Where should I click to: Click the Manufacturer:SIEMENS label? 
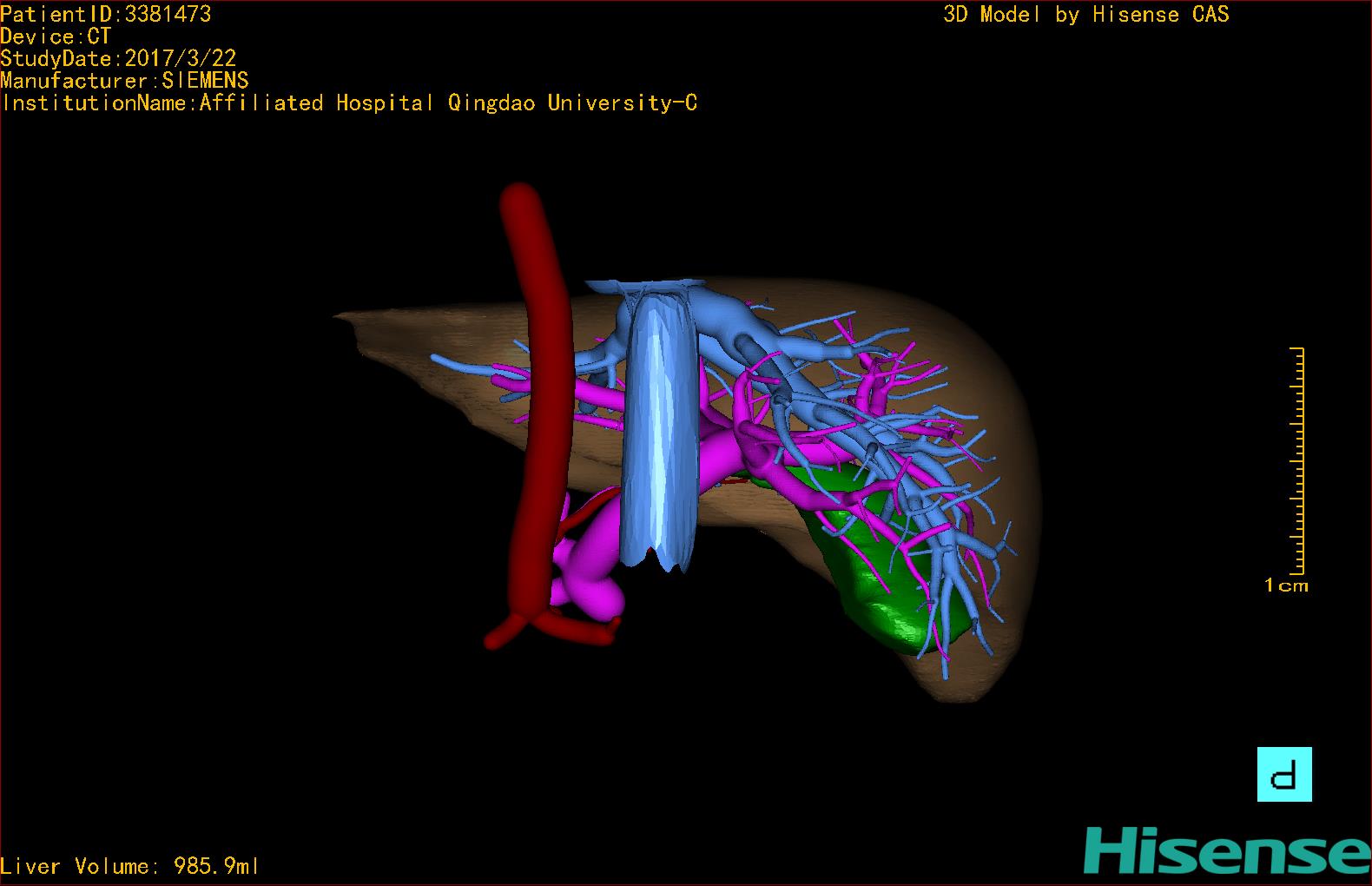pyautogui.click(x=124, y=81)
